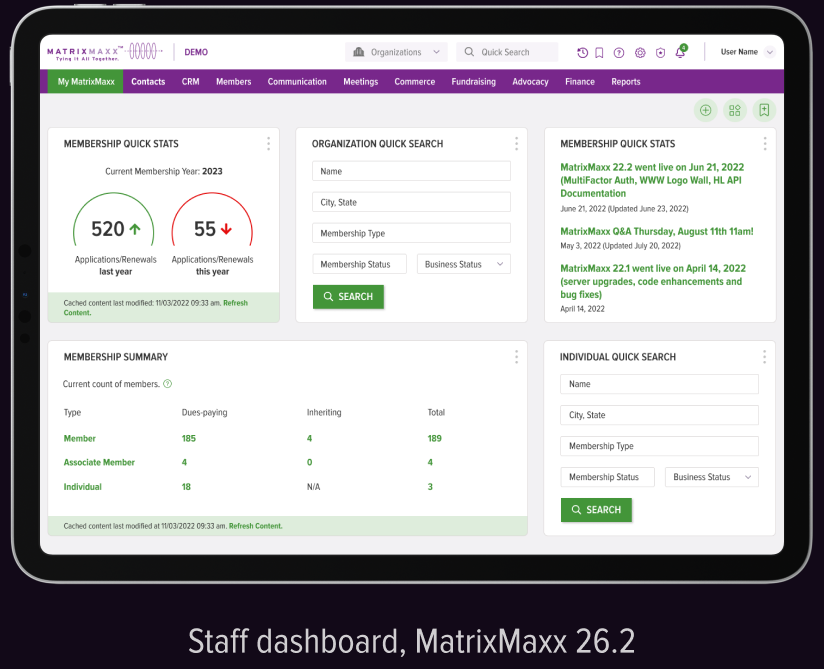Focus organization search Name field
The height and width of the screenshot is (669, 824).
pyautogui.click(x=411, y=171)
